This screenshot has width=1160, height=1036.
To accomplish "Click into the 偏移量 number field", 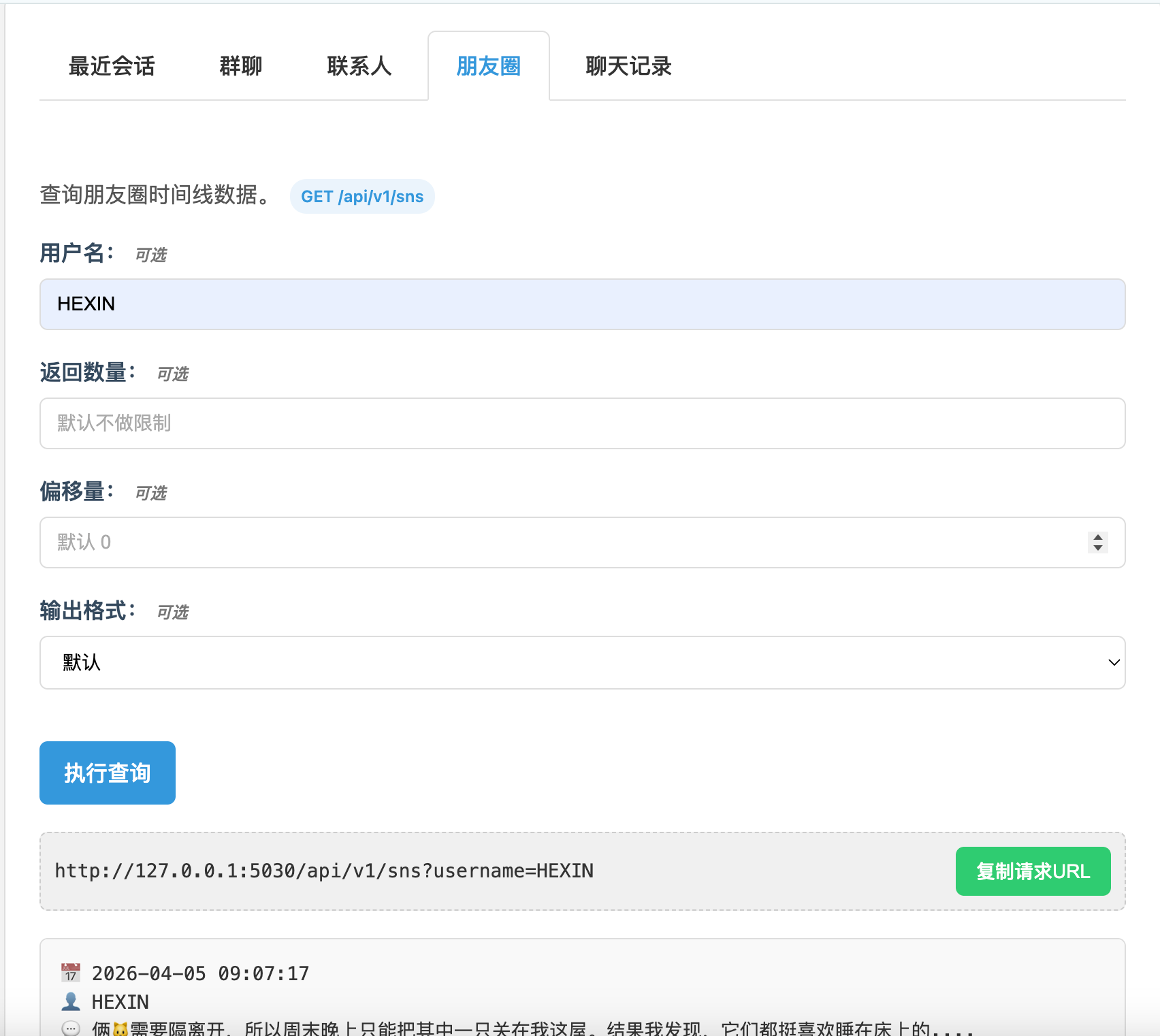I will 558,543.
